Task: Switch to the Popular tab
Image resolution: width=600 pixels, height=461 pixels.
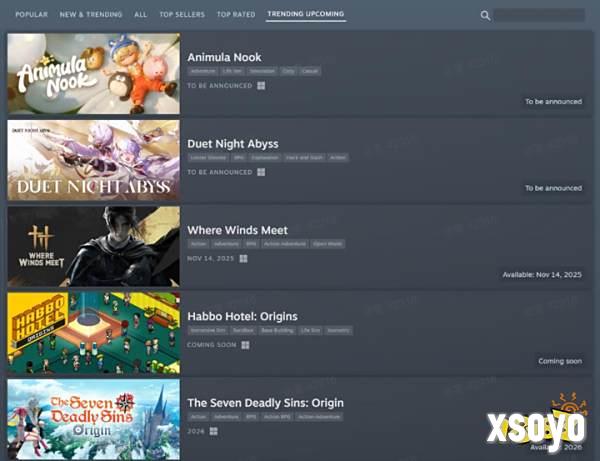Action: tap(31, 15)
